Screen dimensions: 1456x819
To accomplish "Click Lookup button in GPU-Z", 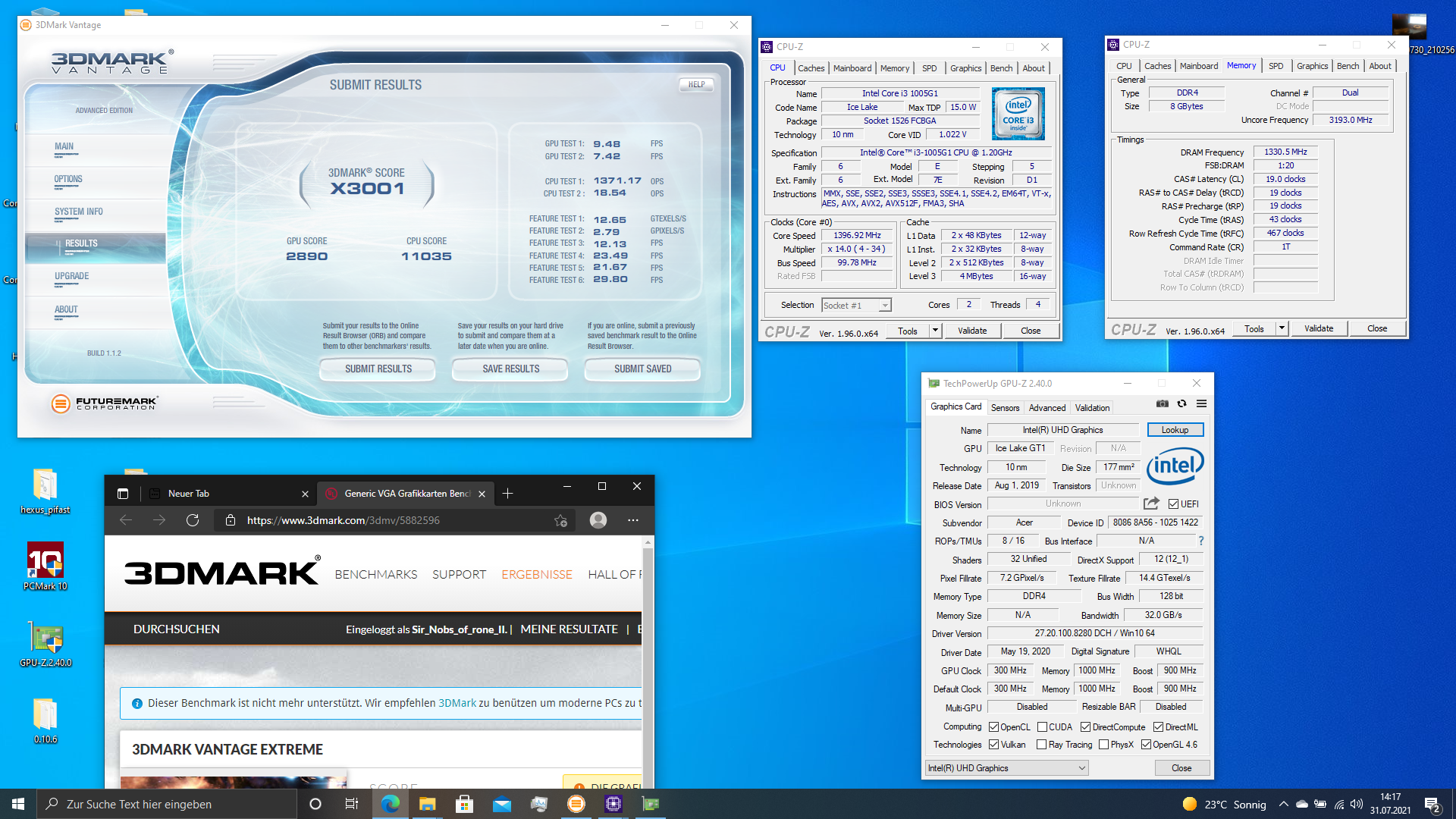I will (1175, 430).
